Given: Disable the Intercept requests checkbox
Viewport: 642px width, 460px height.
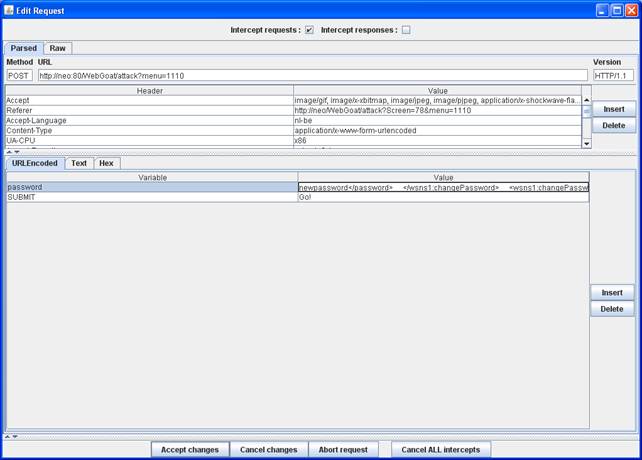Looking at the screenshot, I should (309, 30).
